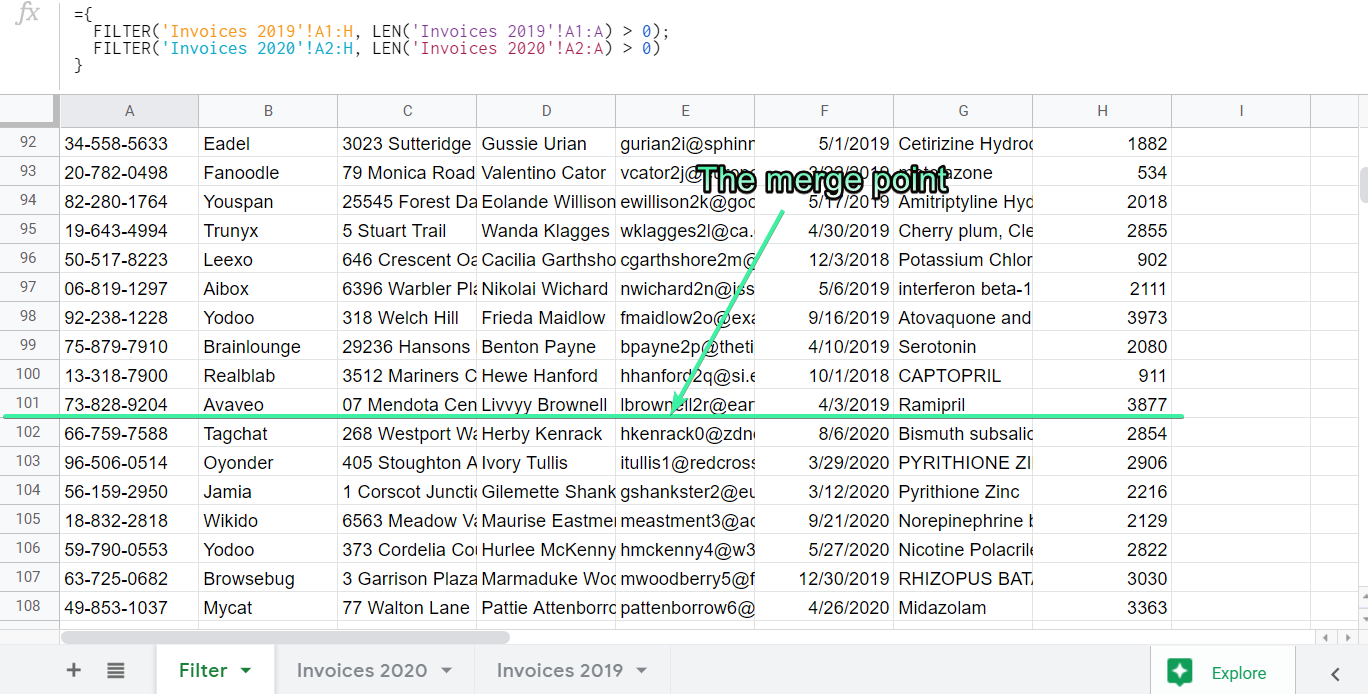Click the horizontal scroll left arrow
Image resolution: width=1368 pixels, height=694 pixels.
(x=1325, y=637)
